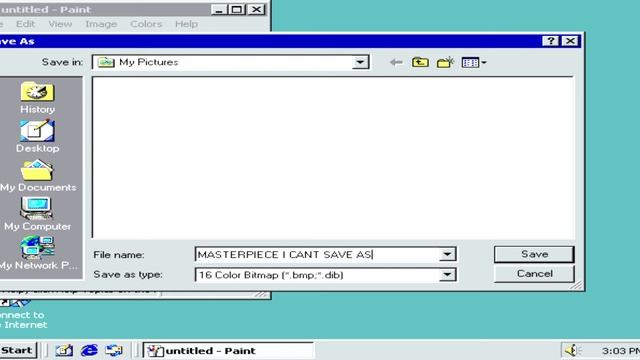
Task: Open My Documents in Save As sidebar
Action: pyautogui.click(x=38, y=176)
